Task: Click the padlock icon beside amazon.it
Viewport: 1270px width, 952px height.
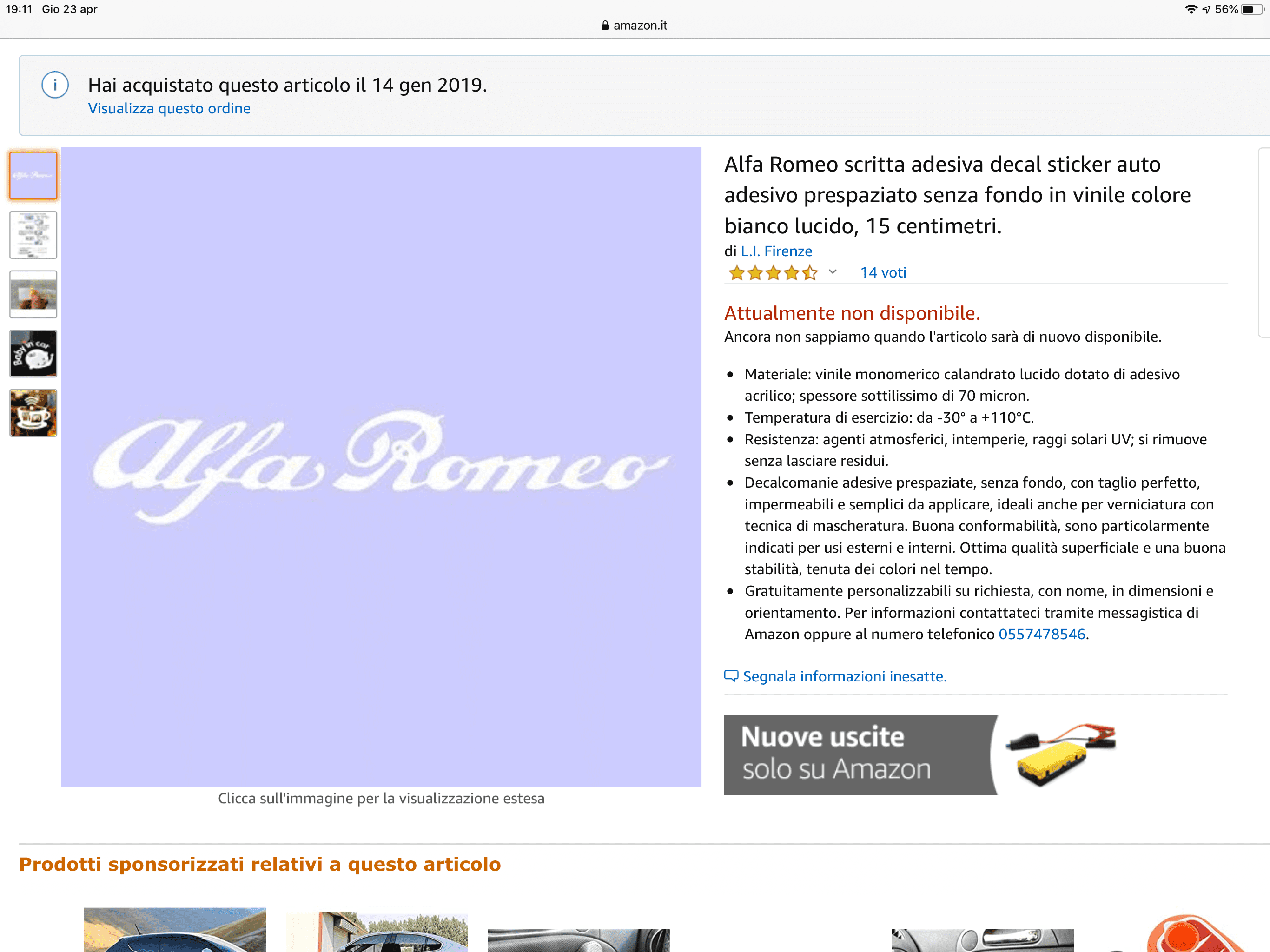Action: [x=605, y=25]
